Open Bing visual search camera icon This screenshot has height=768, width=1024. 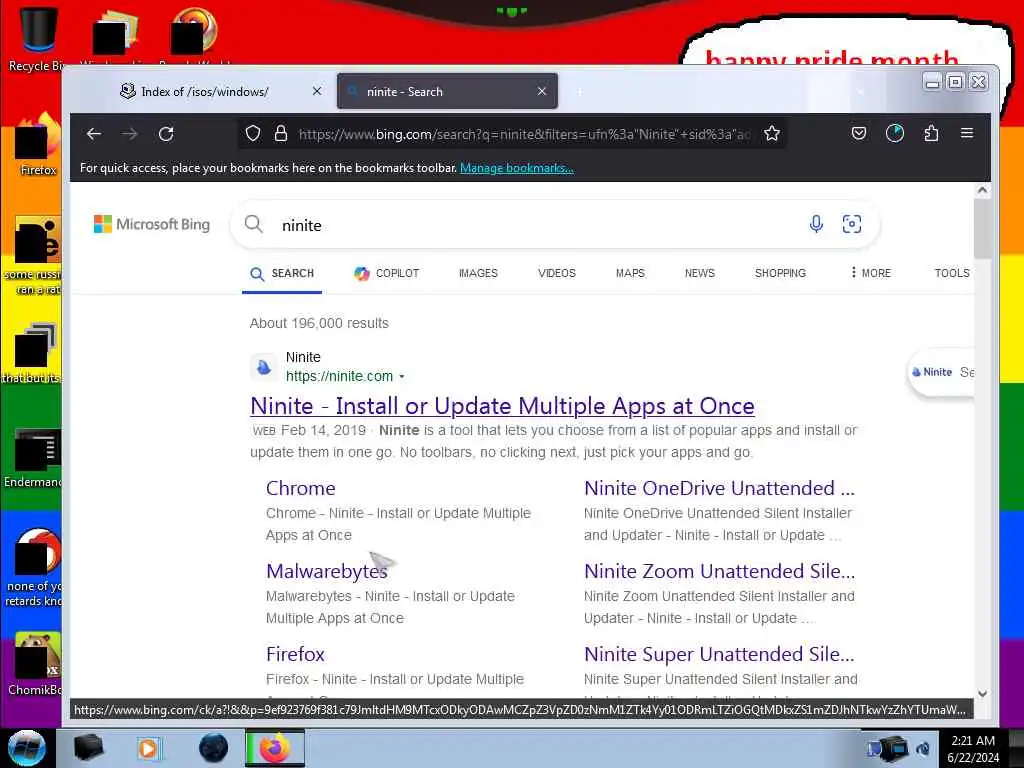click(x=852, y=224)
